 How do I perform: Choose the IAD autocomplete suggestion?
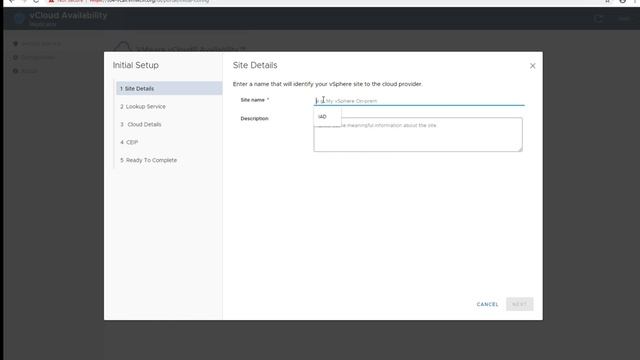click(327, 117)
